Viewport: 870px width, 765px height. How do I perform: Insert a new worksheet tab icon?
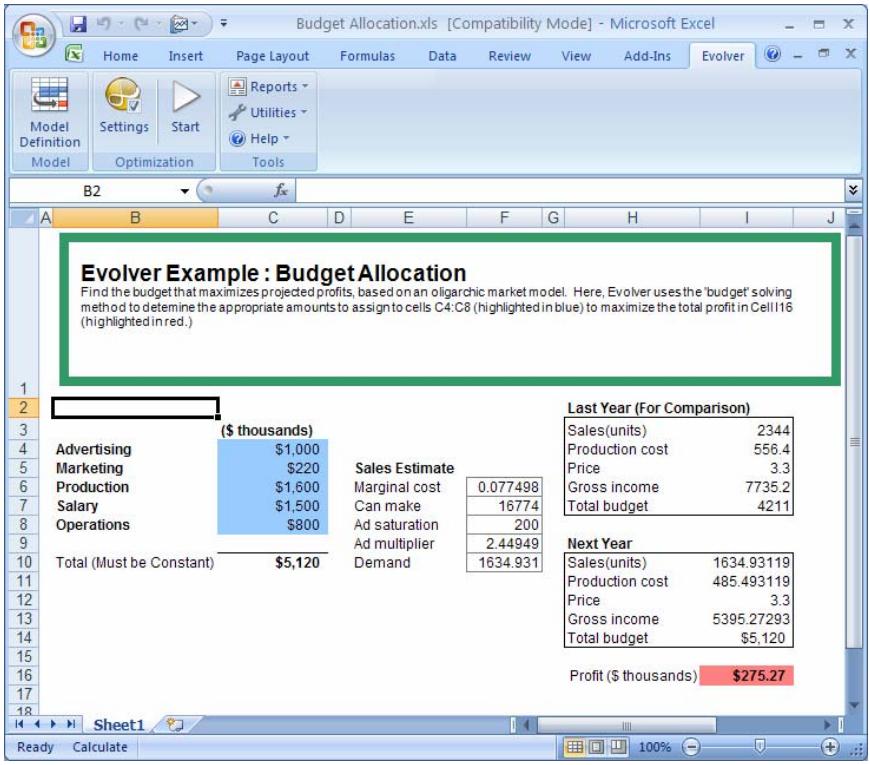175,725
